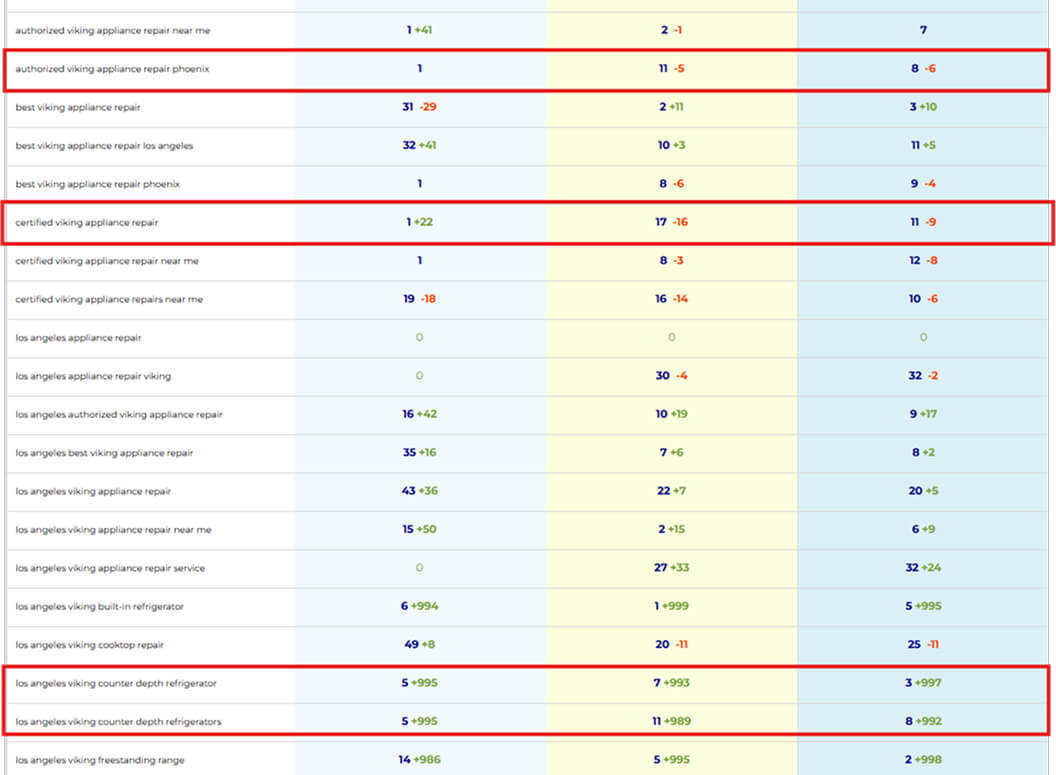Click the 'los angeles viking appliance repair service' keyword
1056x775 pixels.
tap(110, 568)
